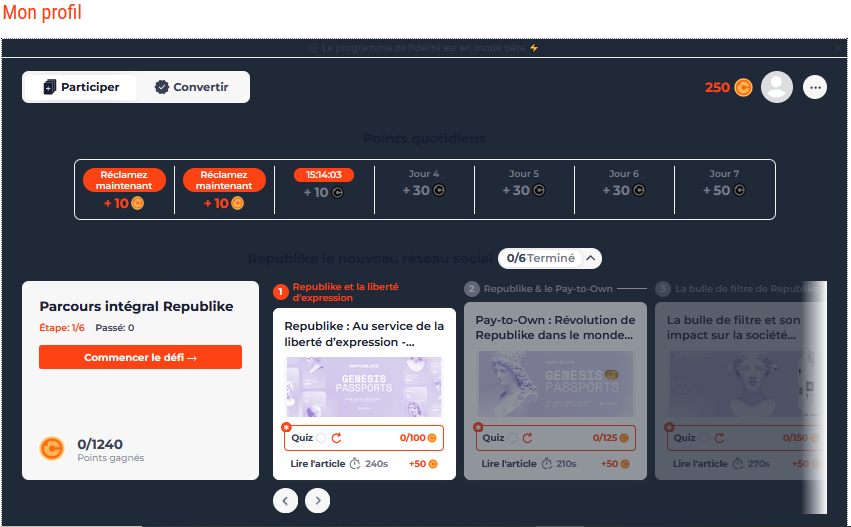
Task: Close the beta mode notice banner
Action: 839,48
